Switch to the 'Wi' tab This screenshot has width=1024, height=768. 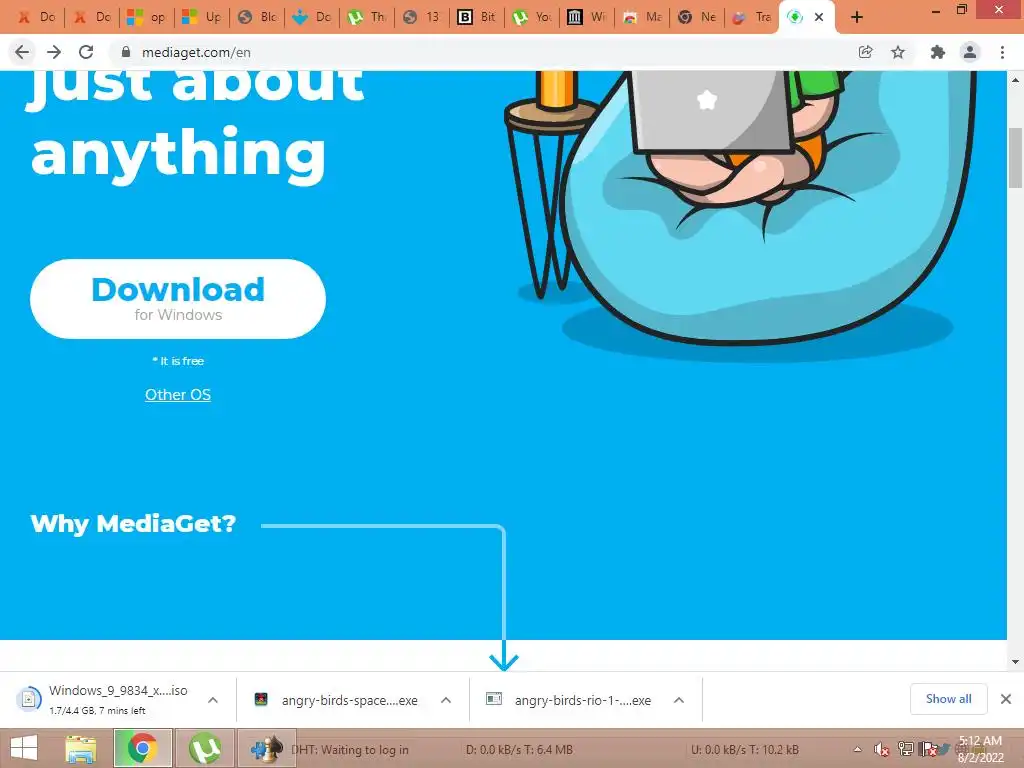click(585, 18)
